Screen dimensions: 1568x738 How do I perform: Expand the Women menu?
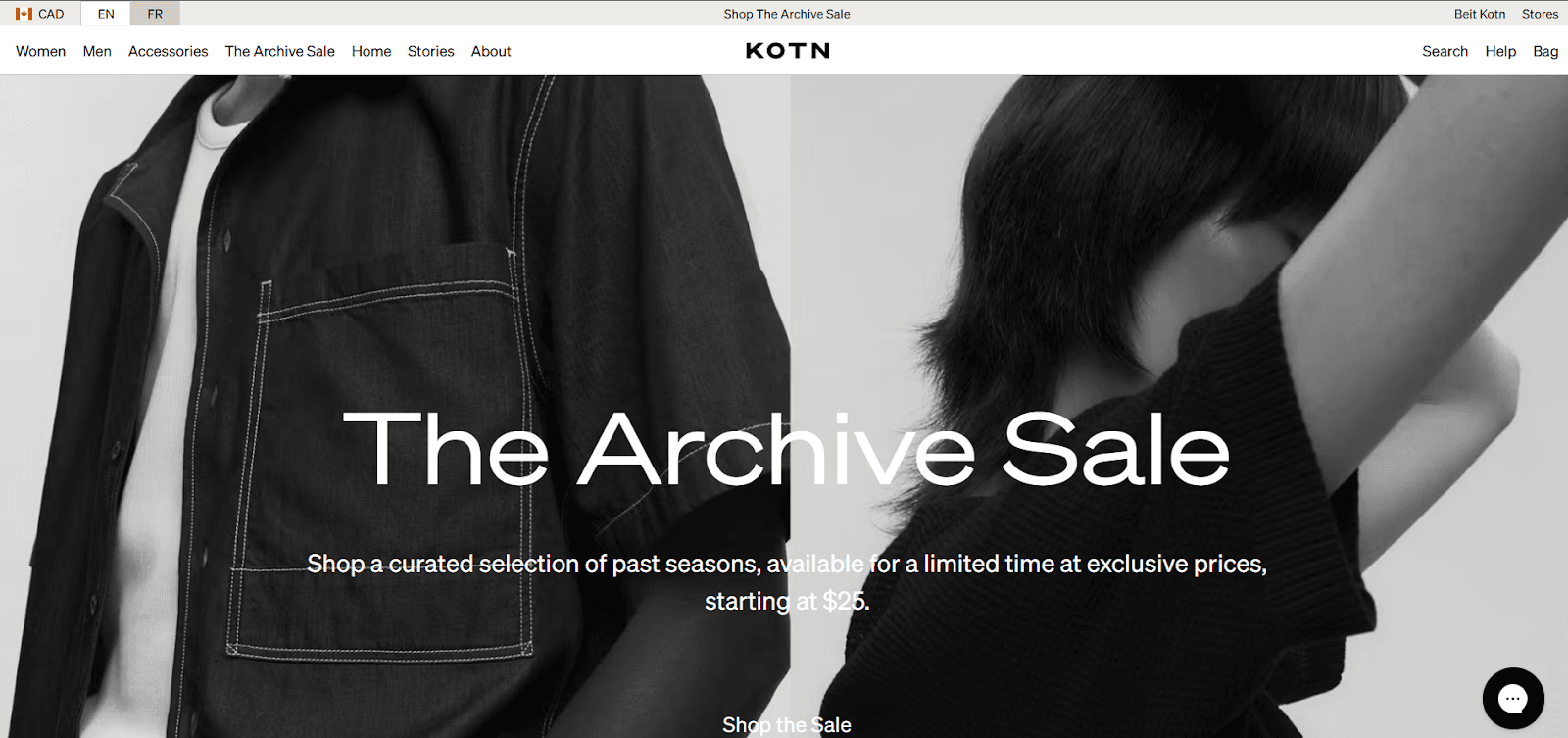[41, 51]
